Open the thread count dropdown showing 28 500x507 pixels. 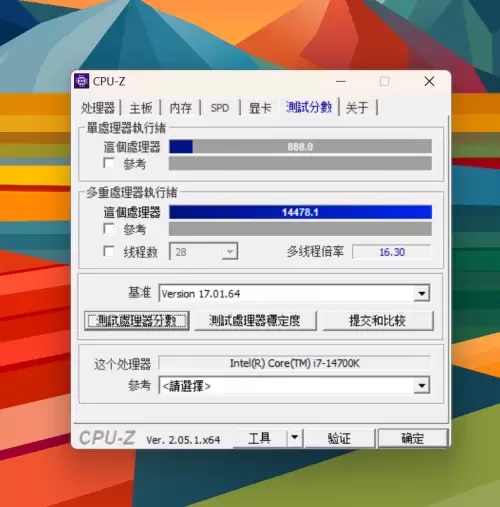[229, 252]
